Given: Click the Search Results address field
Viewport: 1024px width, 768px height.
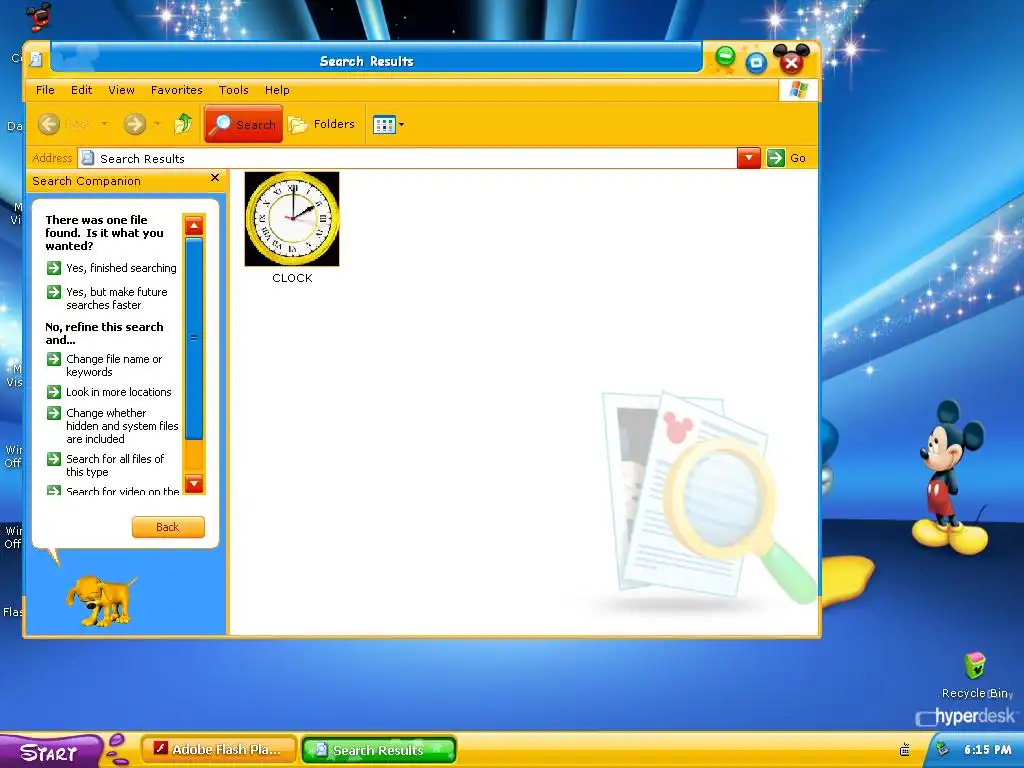Looking at the screenshot, I should [x=408, y=158].
